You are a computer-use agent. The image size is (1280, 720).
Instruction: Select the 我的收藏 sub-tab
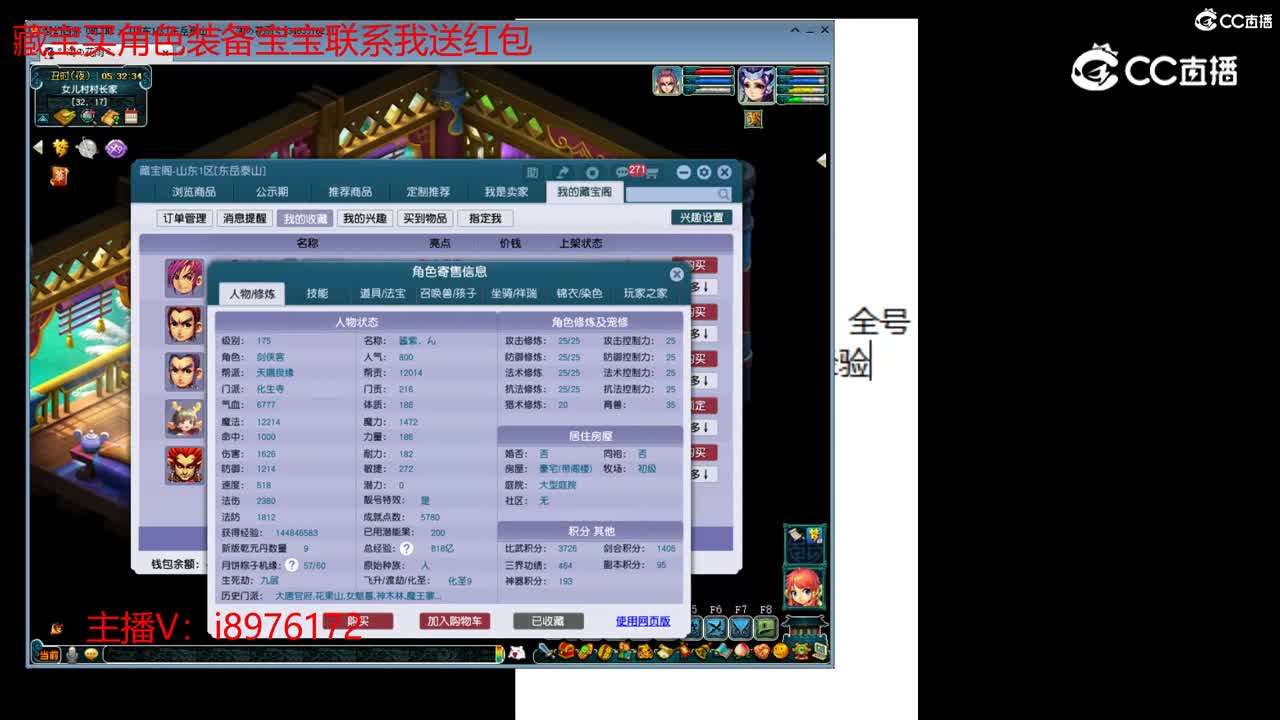pos(305,218)
